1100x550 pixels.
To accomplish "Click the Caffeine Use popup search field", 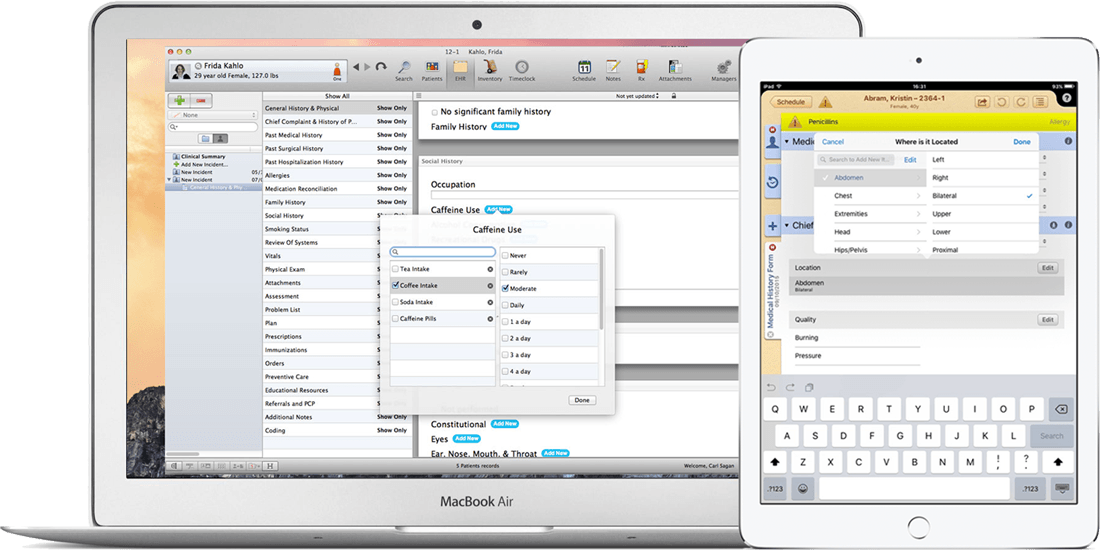I will click(443, 252).
